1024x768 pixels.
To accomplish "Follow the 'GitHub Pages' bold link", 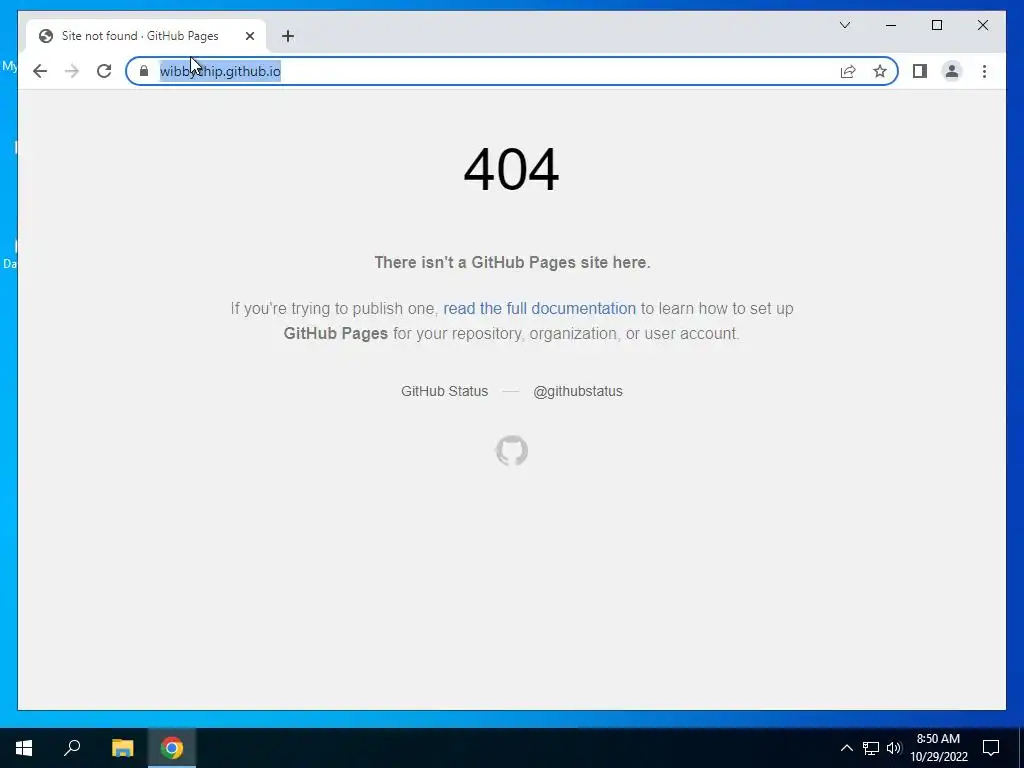I will 336,333.
